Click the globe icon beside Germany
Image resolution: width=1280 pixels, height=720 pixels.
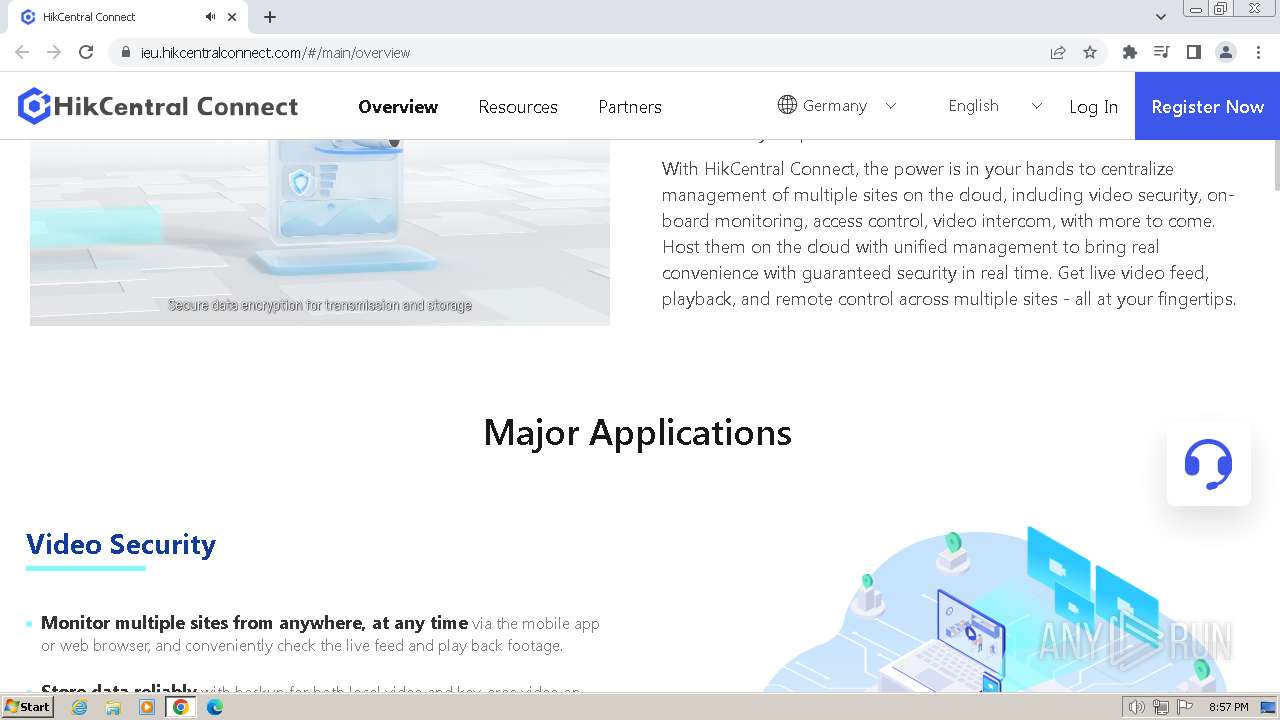[x=787, y=105]
